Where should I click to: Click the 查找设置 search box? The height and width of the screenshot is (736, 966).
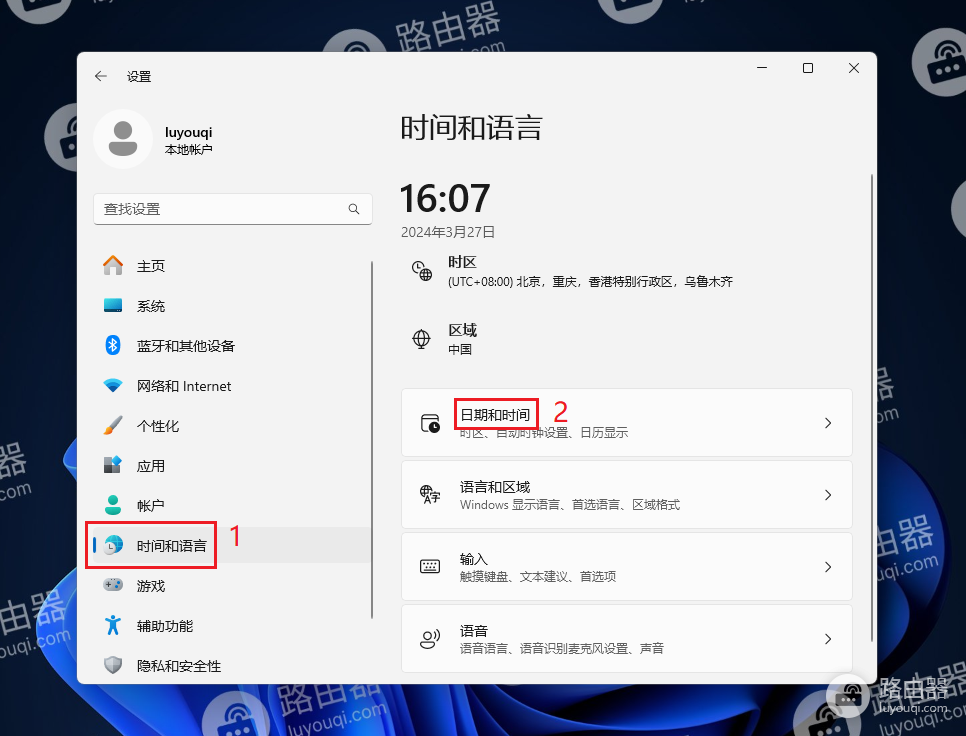pos(232,209)
